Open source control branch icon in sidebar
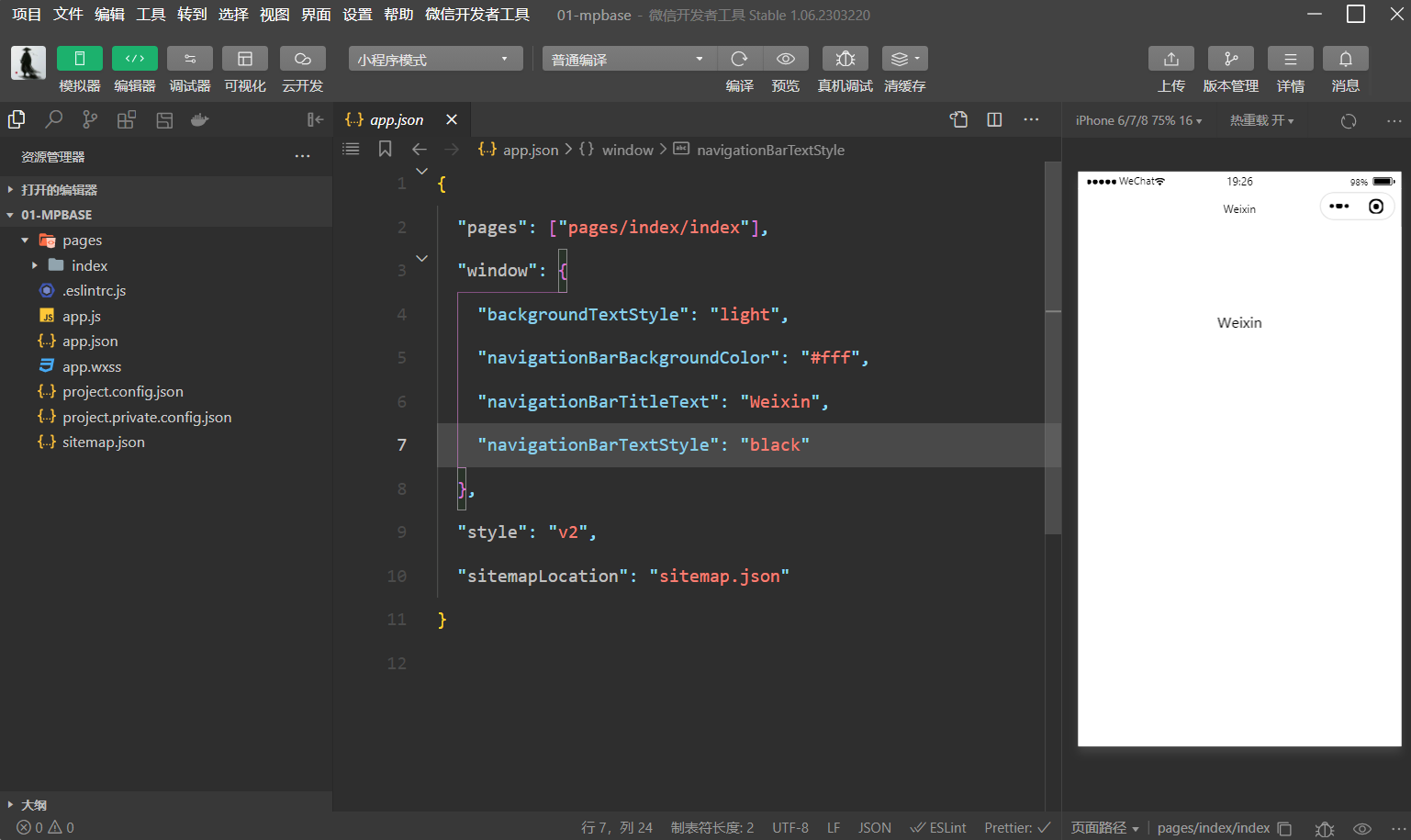This screenshot has width=1411, height=840. click(x=90, y=120)
